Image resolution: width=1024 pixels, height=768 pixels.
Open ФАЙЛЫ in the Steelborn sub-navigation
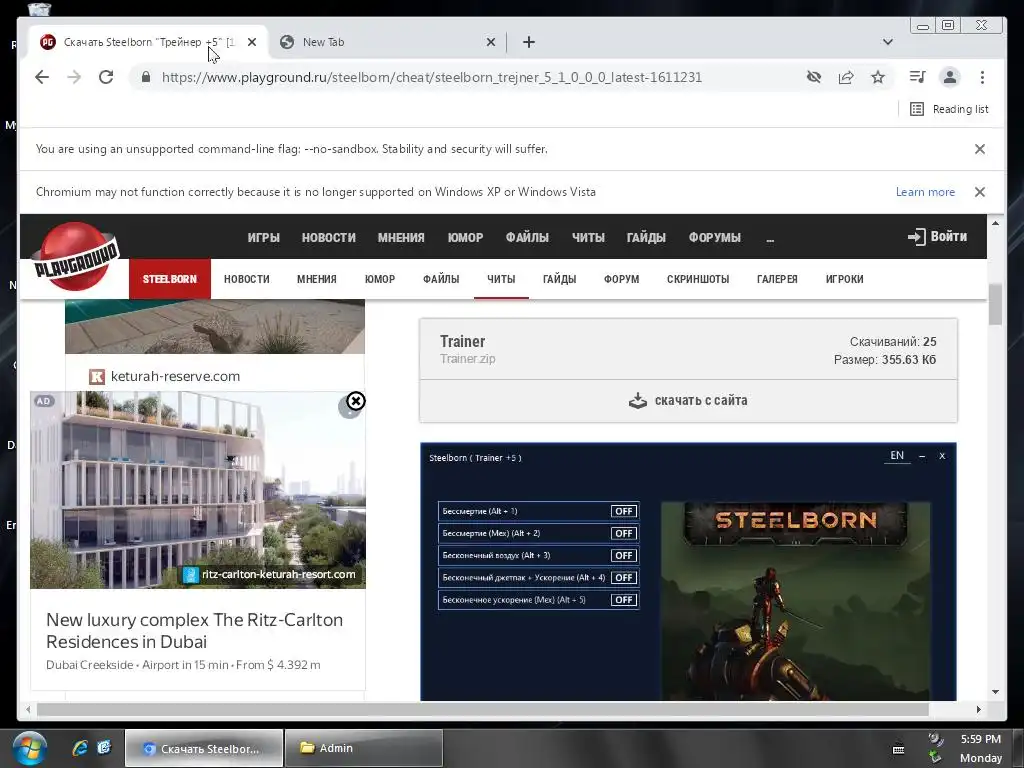[441, 279]
